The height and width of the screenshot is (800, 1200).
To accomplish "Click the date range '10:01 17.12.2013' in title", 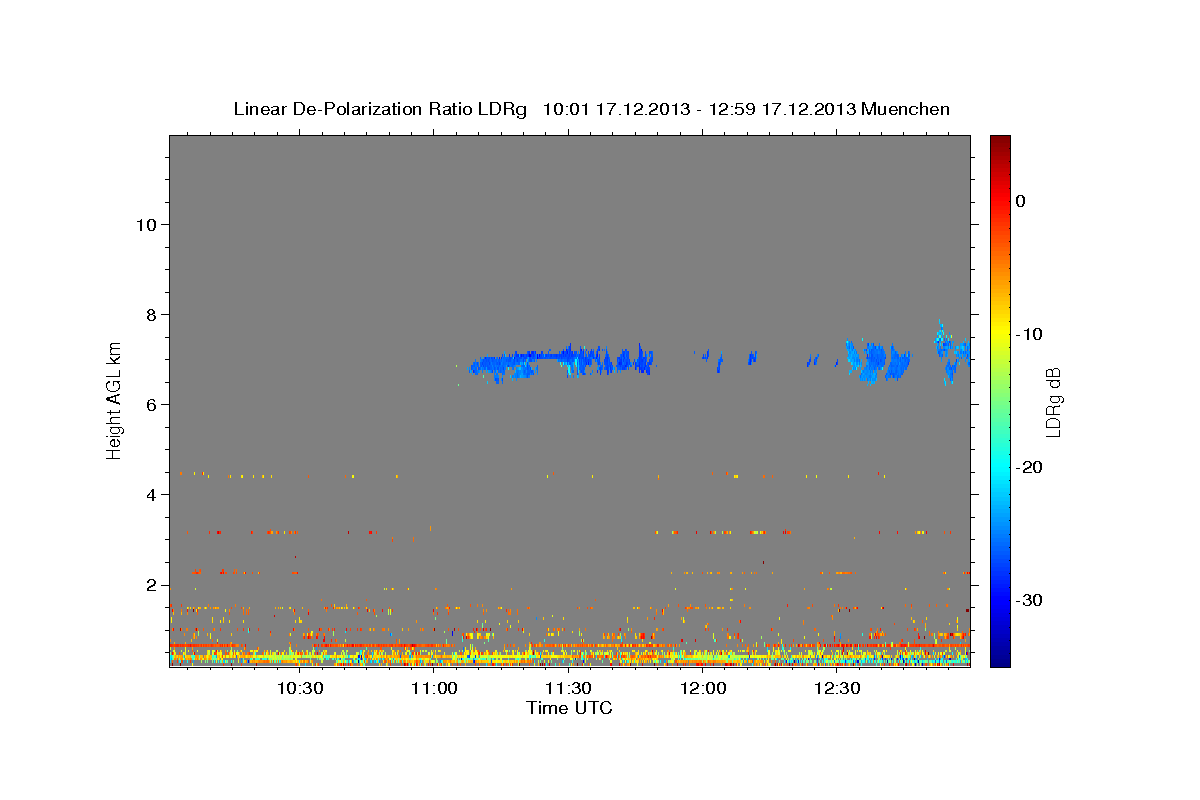I will click(616, 109).
